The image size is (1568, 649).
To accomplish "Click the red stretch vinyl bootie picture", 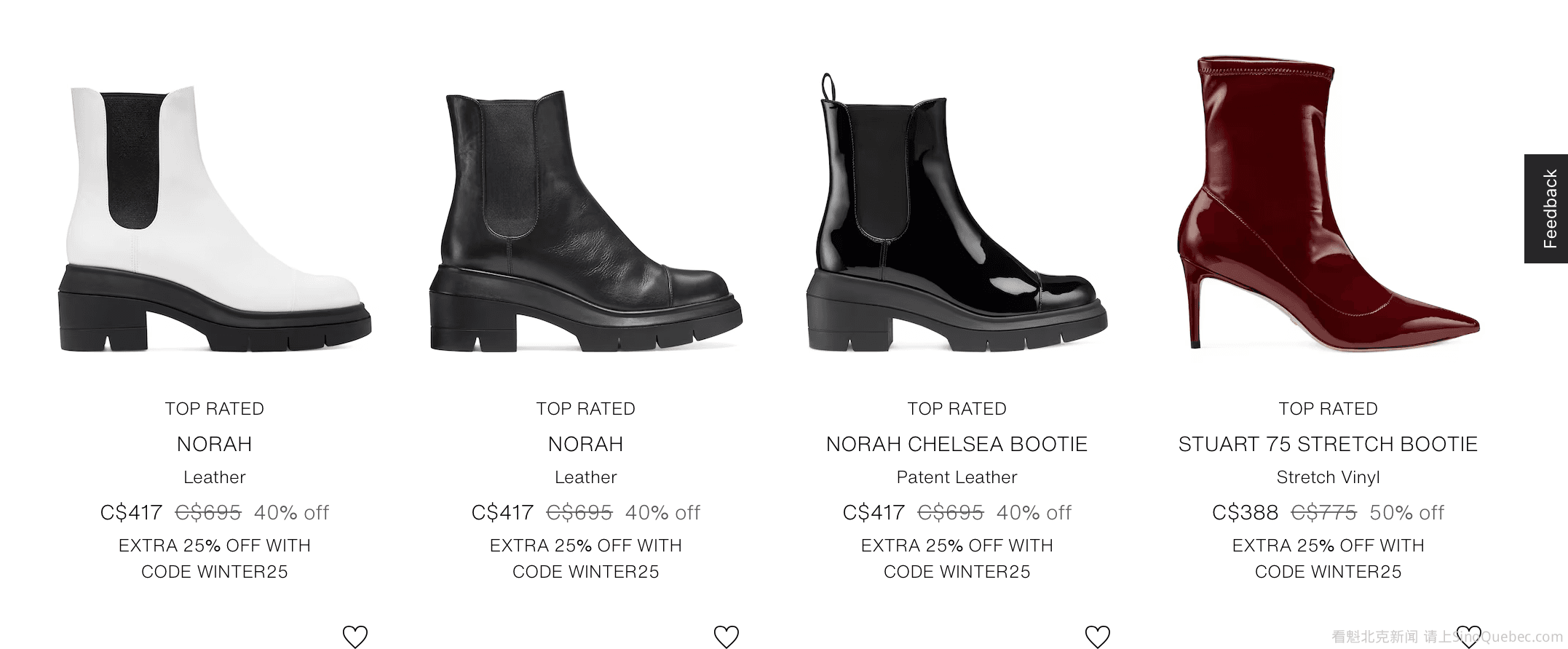I will 1328,204.
